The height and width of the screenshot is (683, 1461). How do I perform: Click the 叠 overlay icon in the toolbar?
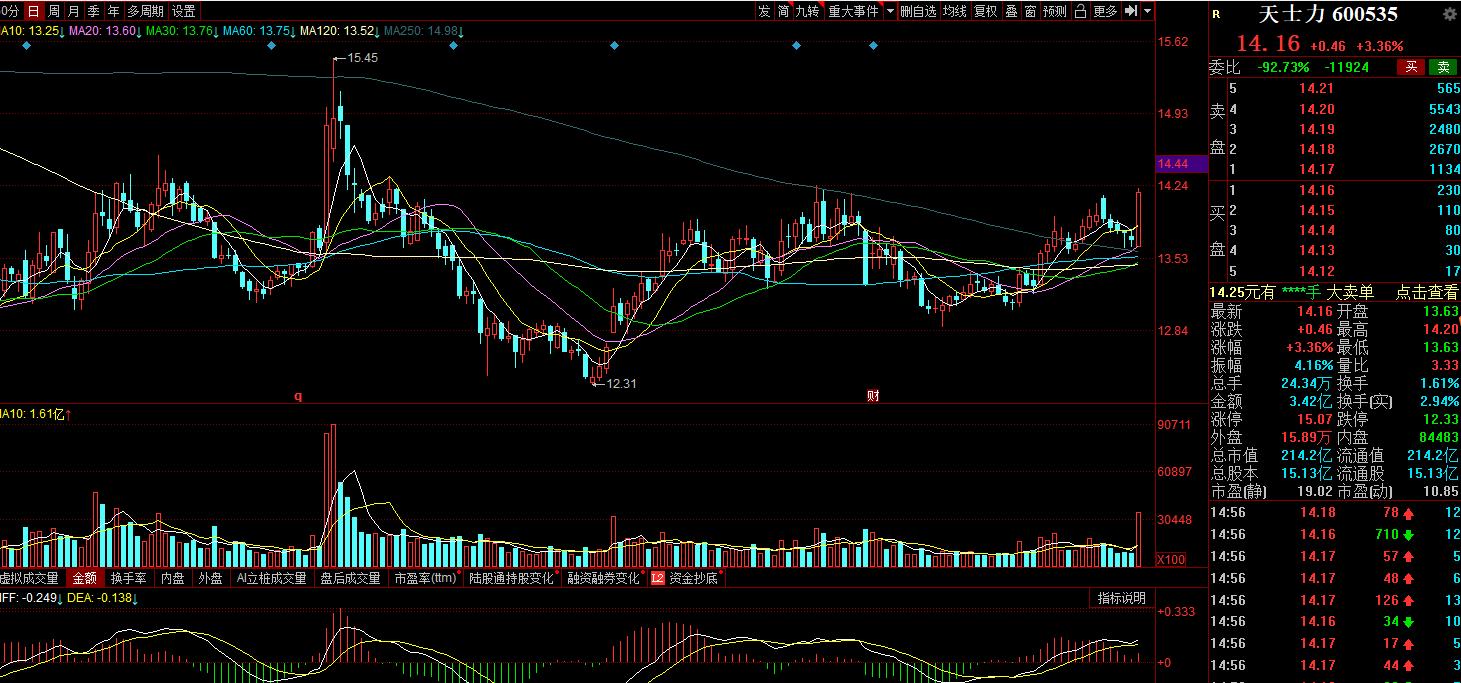click(1011, 11)
